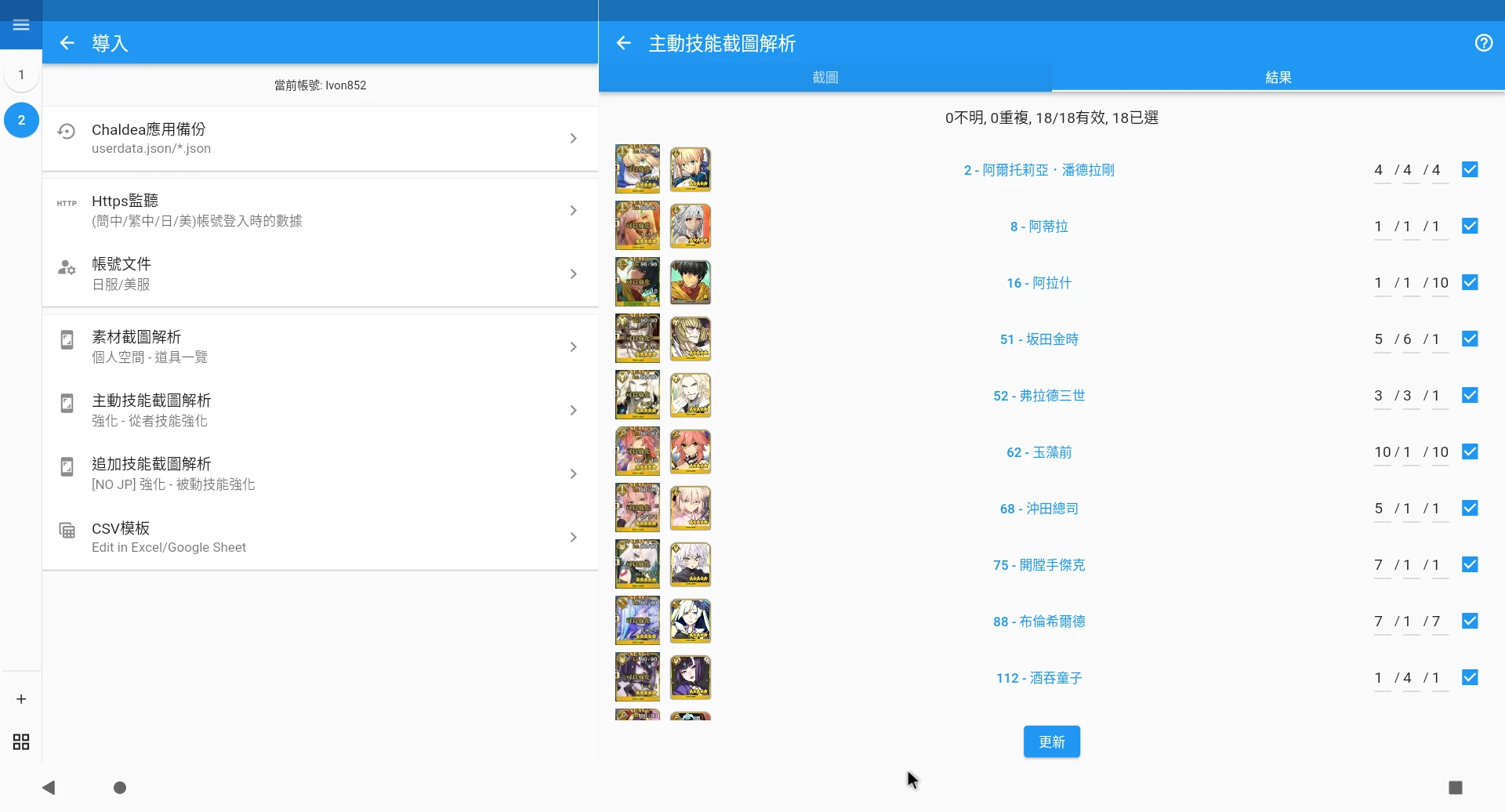1505x812 pixels.
Task: Expand 主動技能截圖解析 with its chevron
Action: pos(574,410)
